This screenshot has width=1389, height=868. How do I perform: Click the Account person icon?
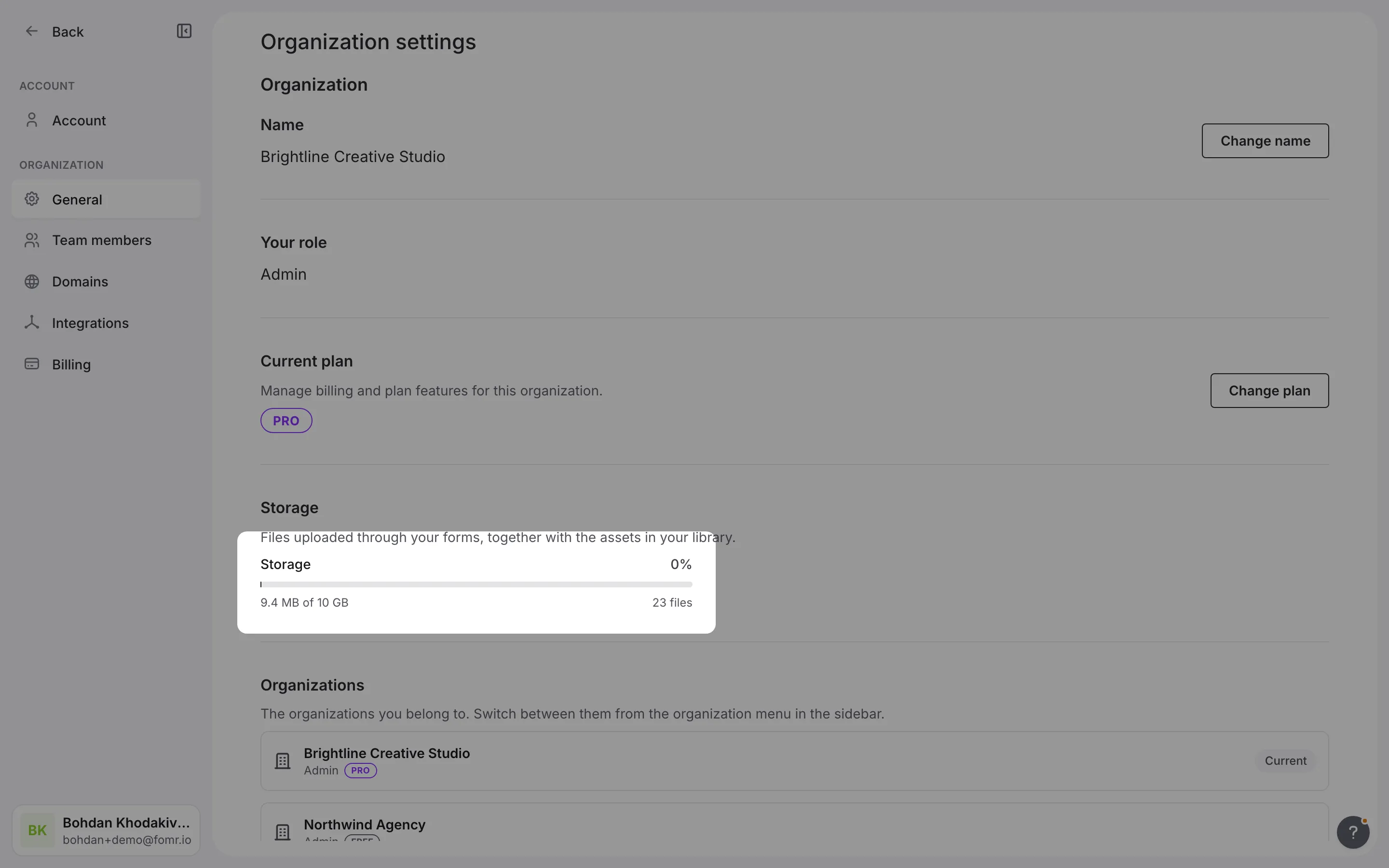[31, 120]
